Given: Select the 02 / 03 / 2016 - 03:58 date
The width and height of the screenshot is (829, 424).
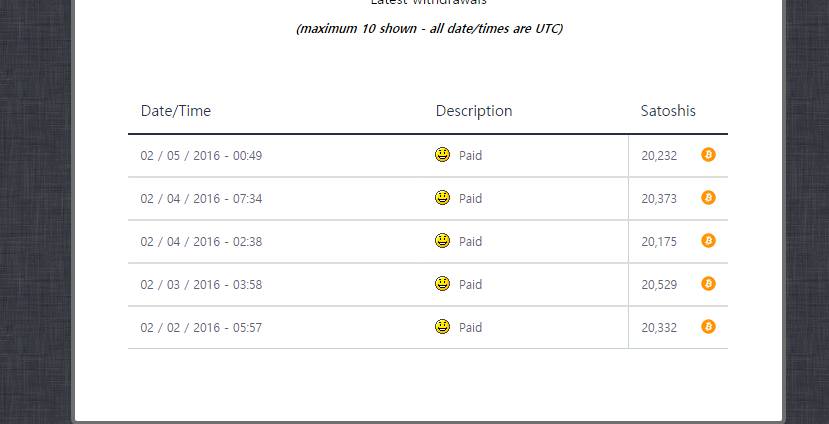Looking at the screenshot, I should point(201,285).
